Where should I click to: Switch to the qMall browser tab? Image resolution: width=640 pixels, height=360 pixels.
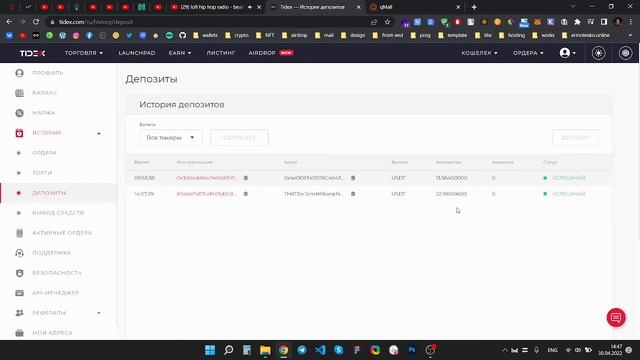click(x=414, y=7)
